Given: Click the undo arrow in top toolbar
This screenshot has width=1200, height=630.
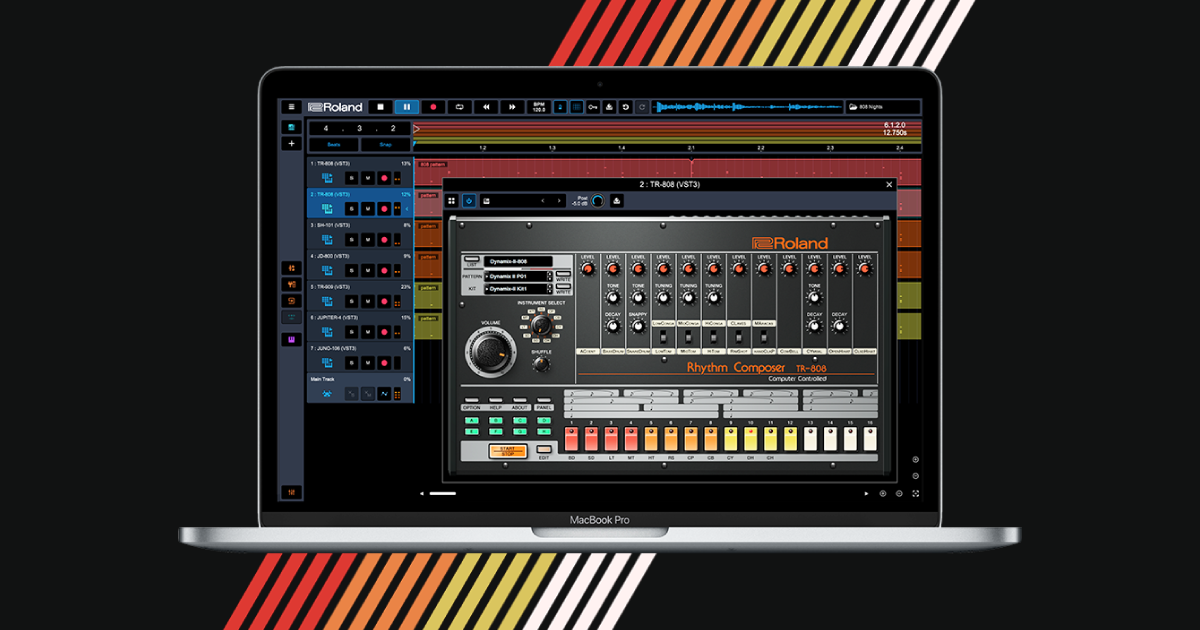Looking at the screenshot, I should [x=625, y=107].
